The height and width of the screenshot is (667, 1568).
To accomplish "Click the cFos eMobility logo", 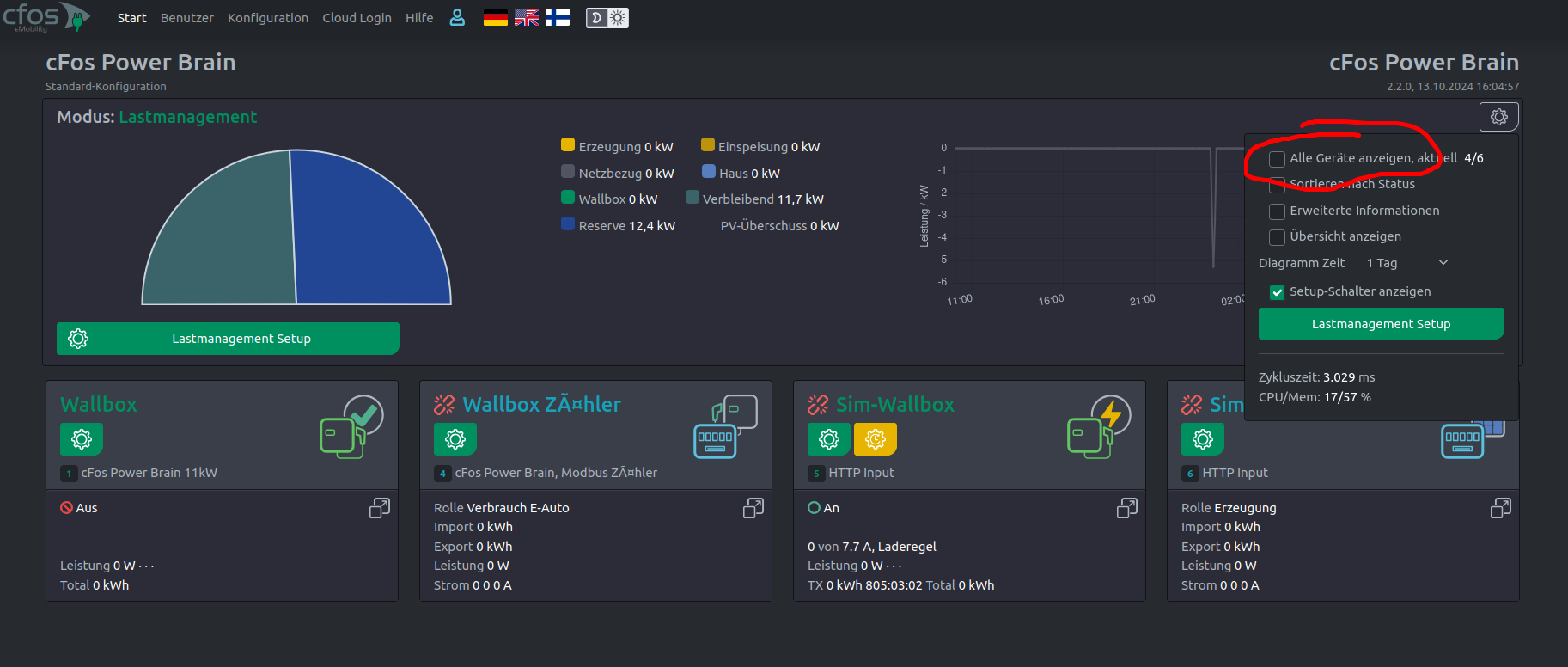I will (46, 17).
